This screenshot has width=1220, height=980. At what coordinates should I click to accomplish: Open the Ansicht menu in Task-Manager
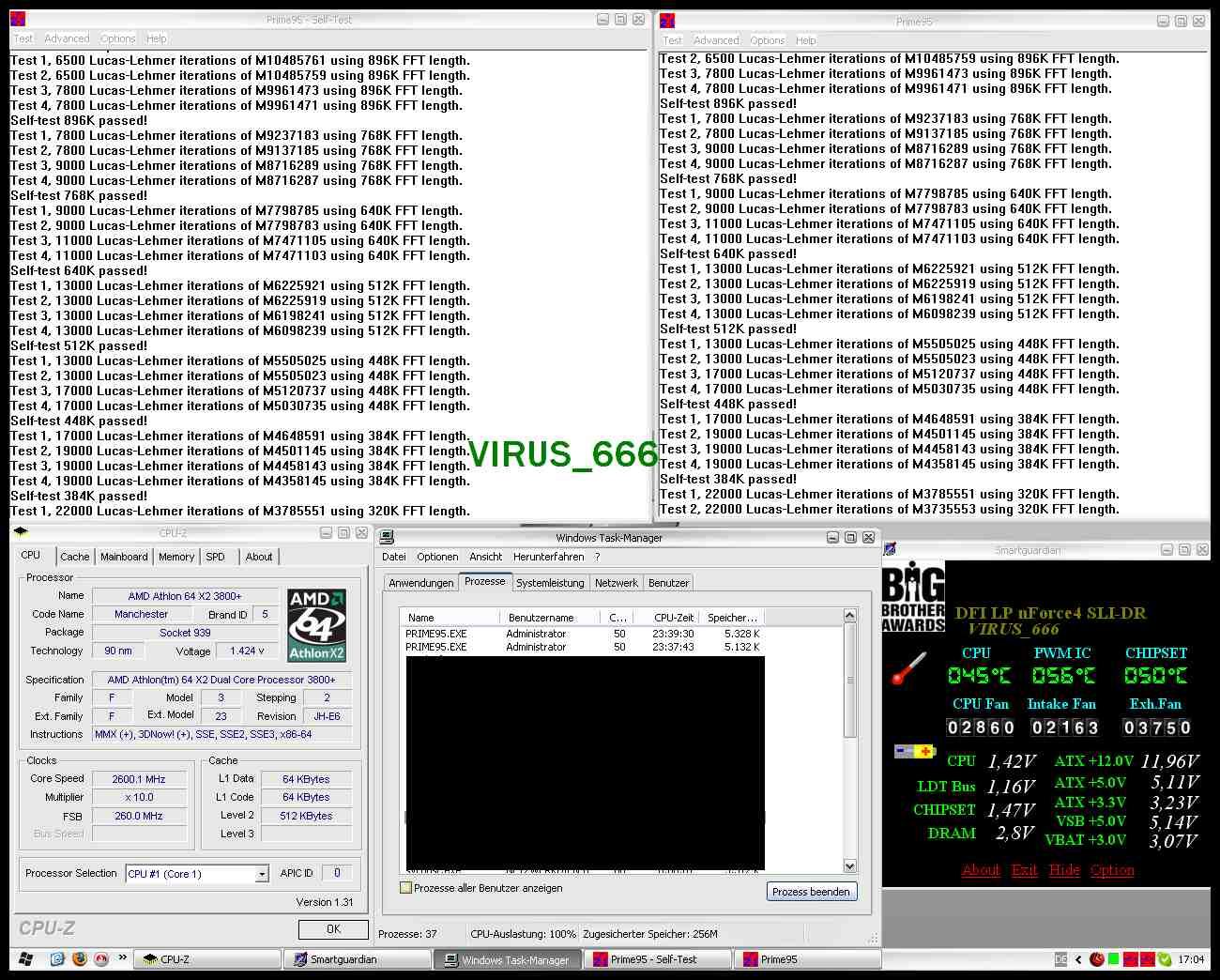[x=486, y=557]
